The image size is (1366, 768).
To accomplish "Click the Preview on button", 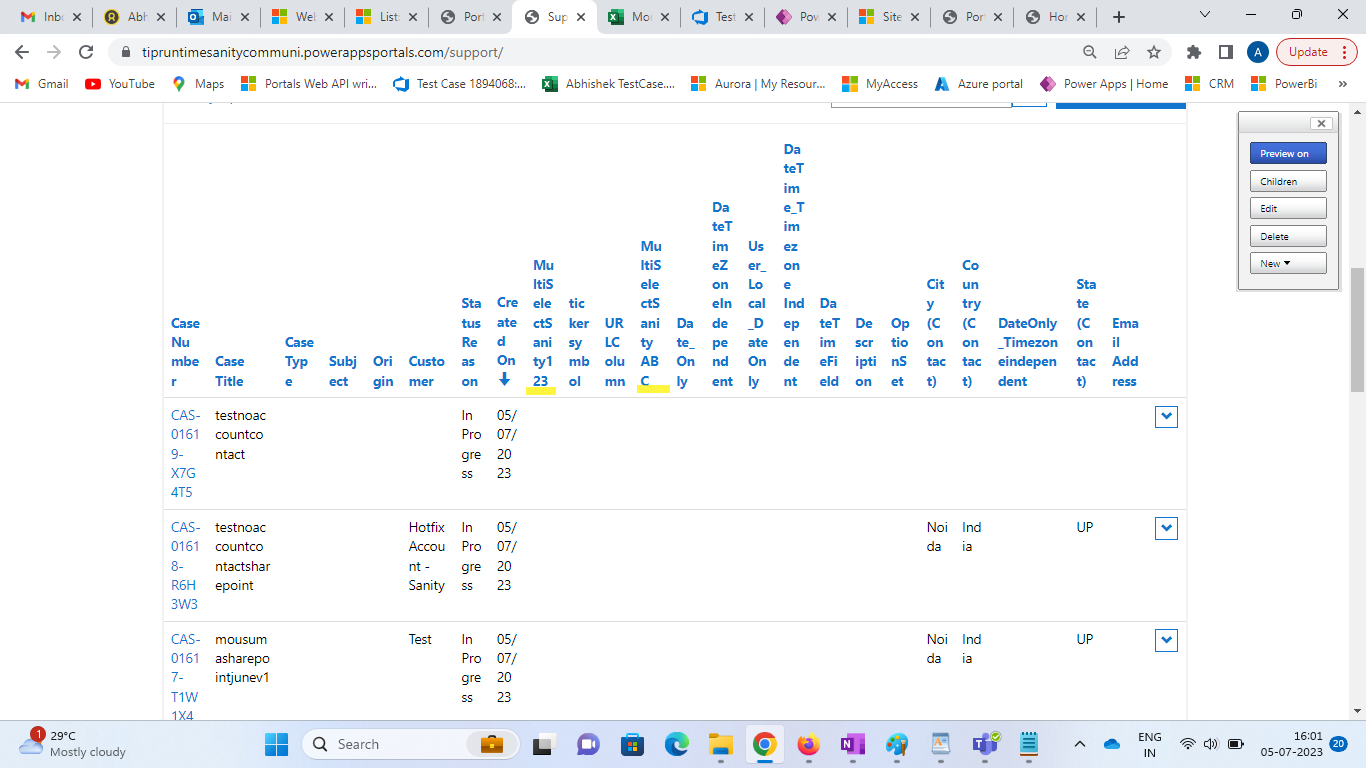I will click(x=1288, y=153).
